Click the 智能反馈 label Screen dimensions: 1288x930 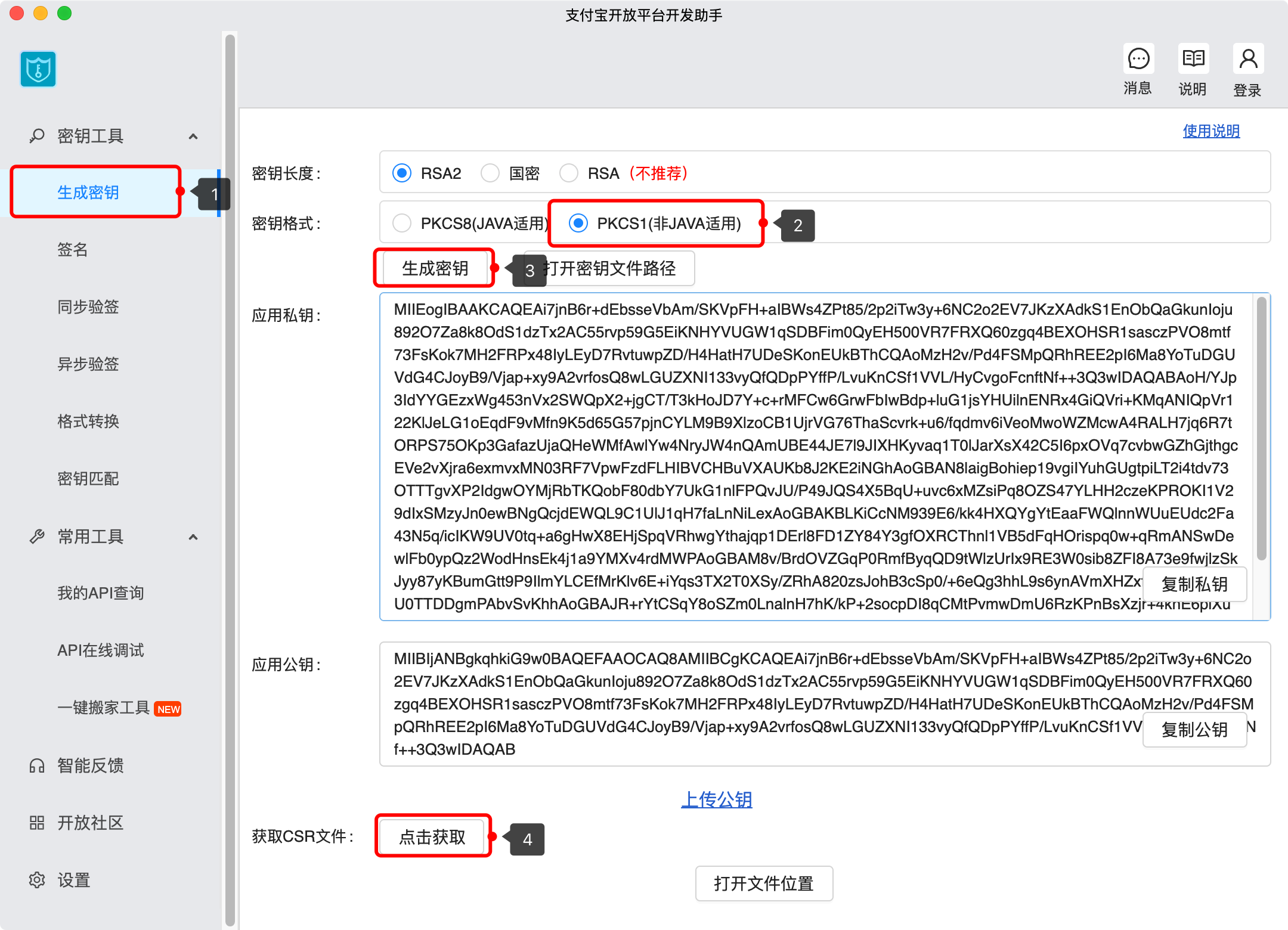[x=91, y=765]
